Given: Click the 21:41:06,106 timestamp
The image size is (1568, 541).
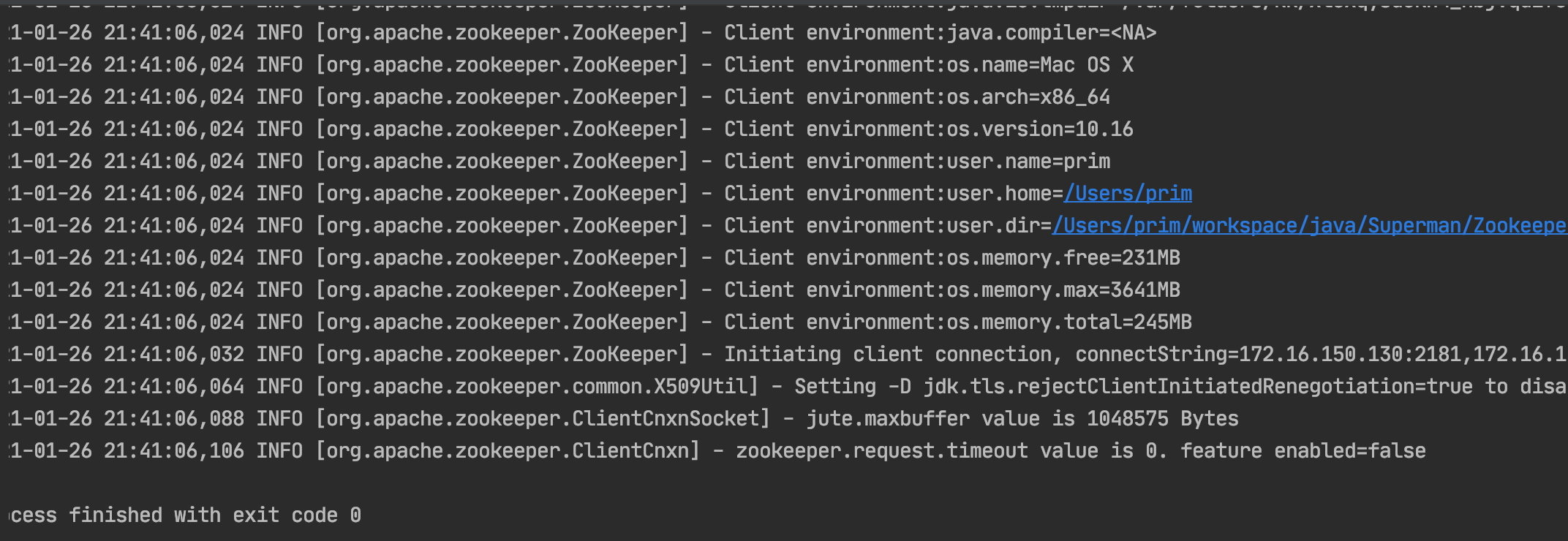Looking at the screenshot, I should point(174,451).
